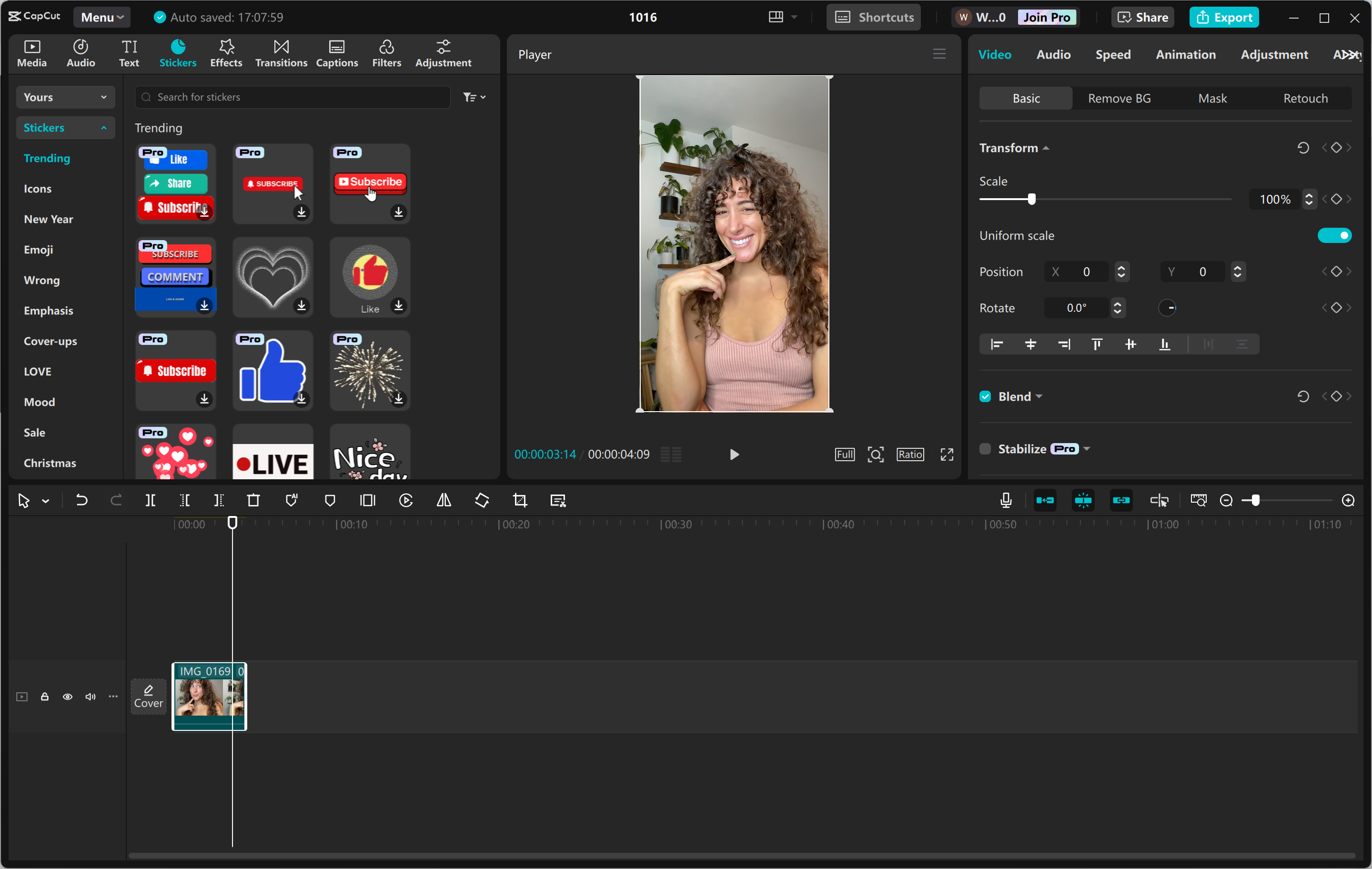
Task: Click the Export button
Action: 1224,17
